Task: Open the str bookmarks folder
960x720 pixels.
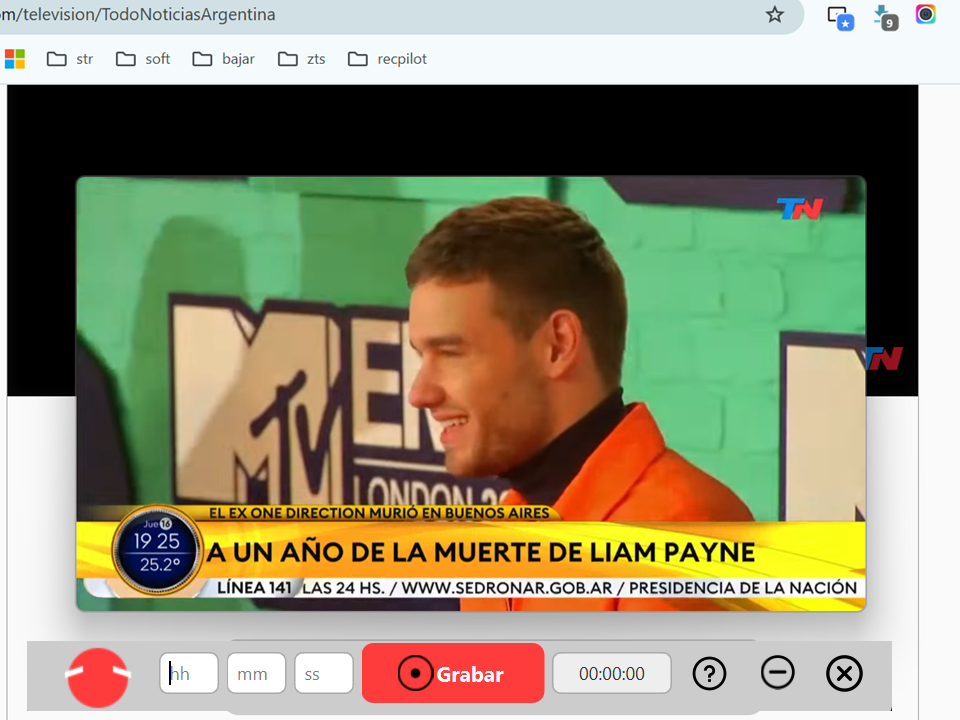Action: click(70, 59)
